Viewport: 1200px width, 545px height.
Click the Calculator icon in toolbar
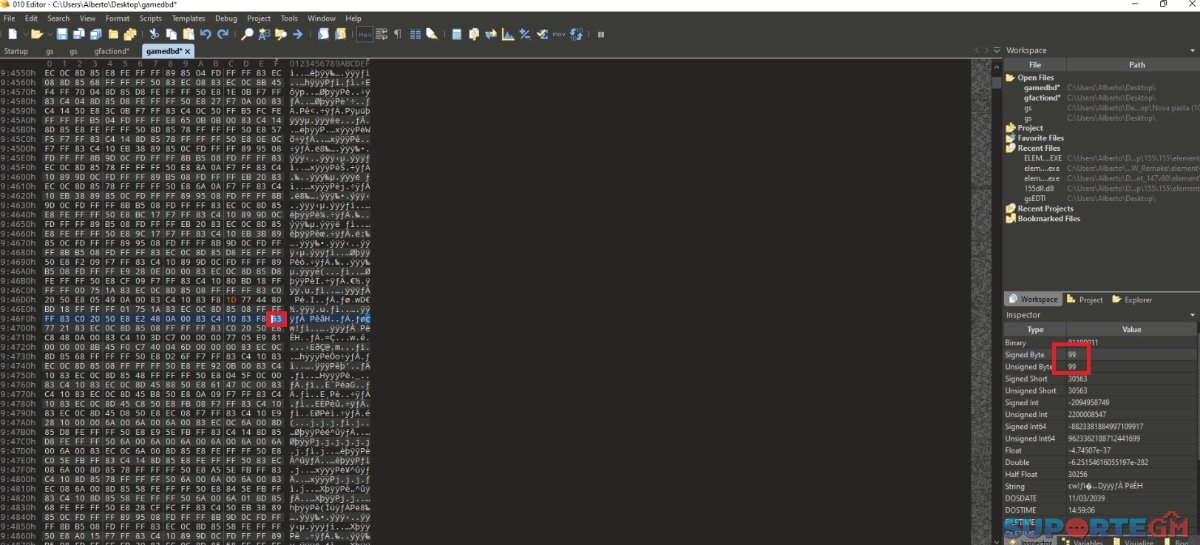pos(456,34)
